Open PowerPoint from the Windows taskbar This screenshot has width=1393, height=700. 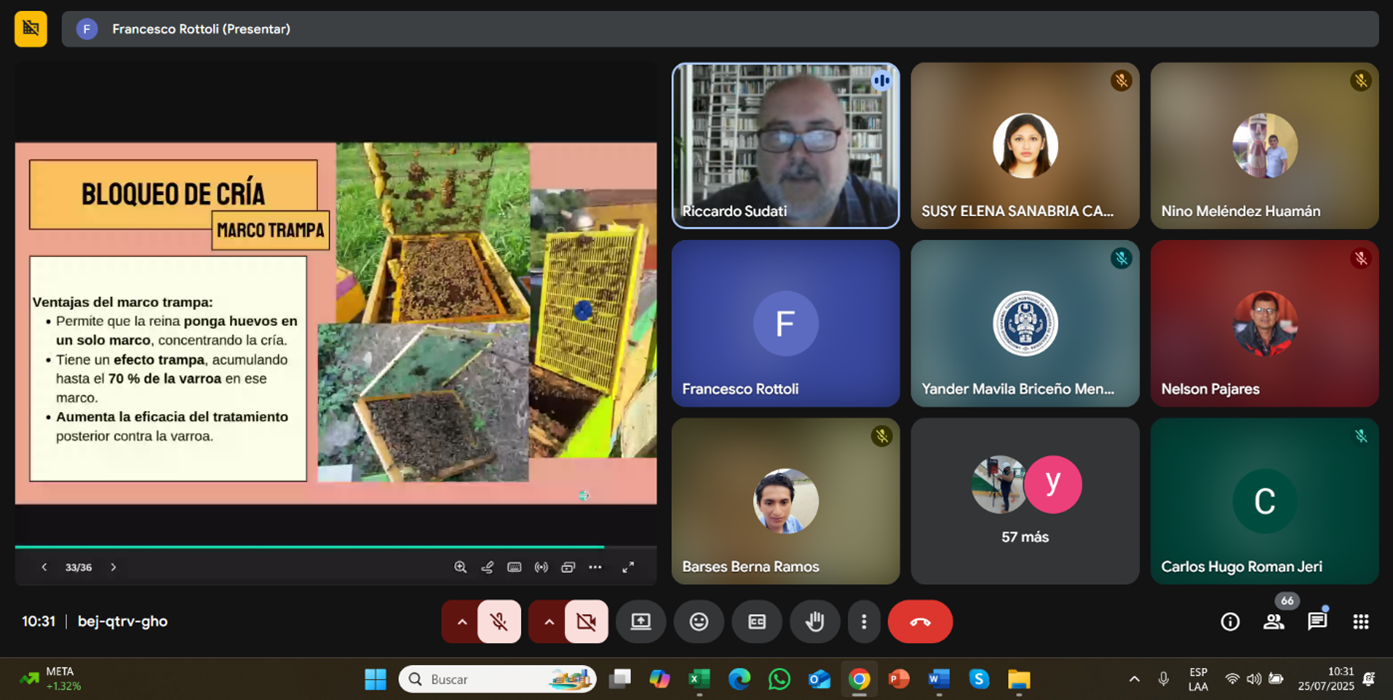click(899, 679)
